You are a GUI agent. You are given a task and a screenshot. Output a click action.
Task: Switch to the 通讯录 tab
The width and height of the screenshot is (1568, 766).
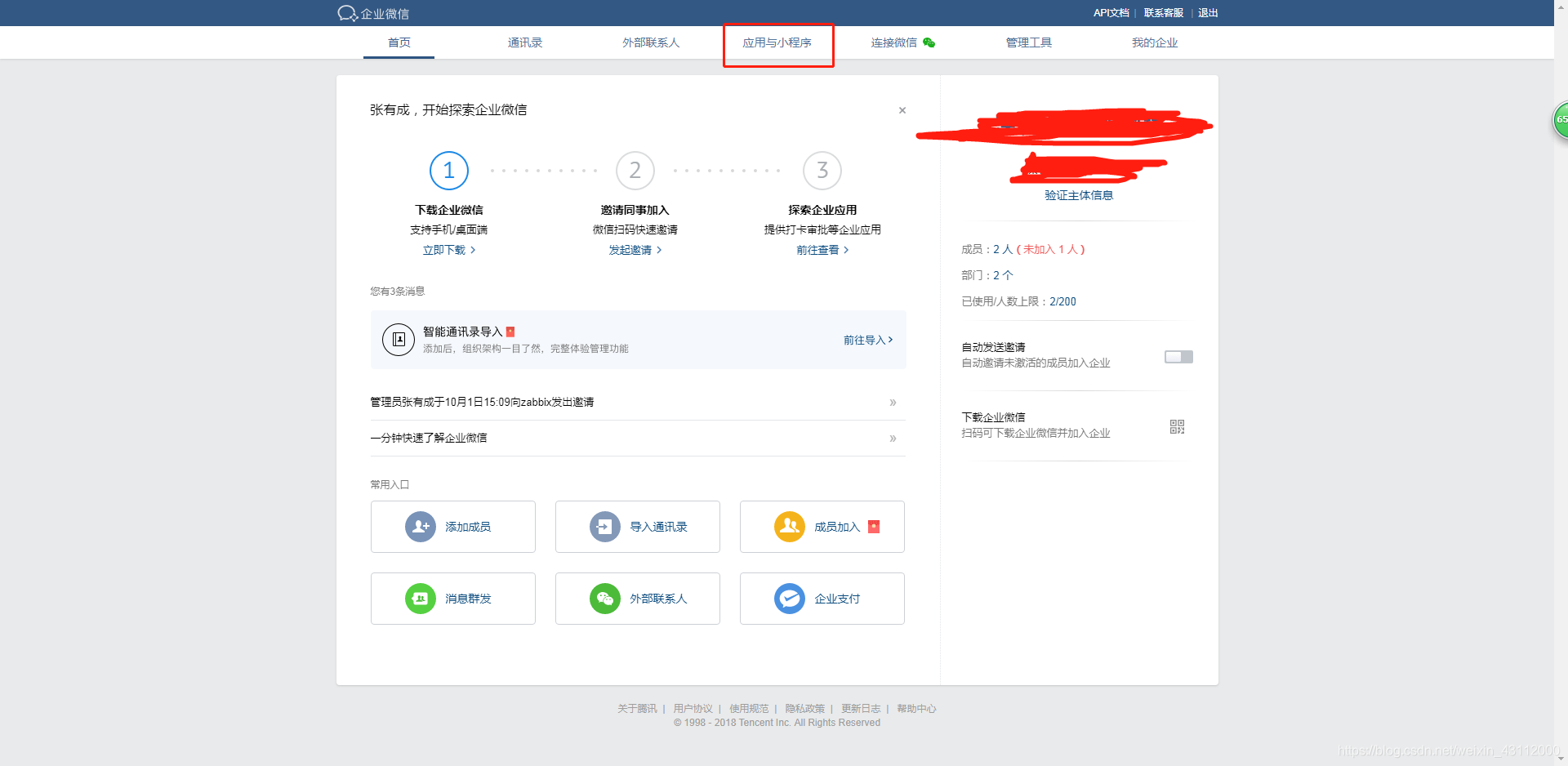pyautogui.click(x=525, y=42)
